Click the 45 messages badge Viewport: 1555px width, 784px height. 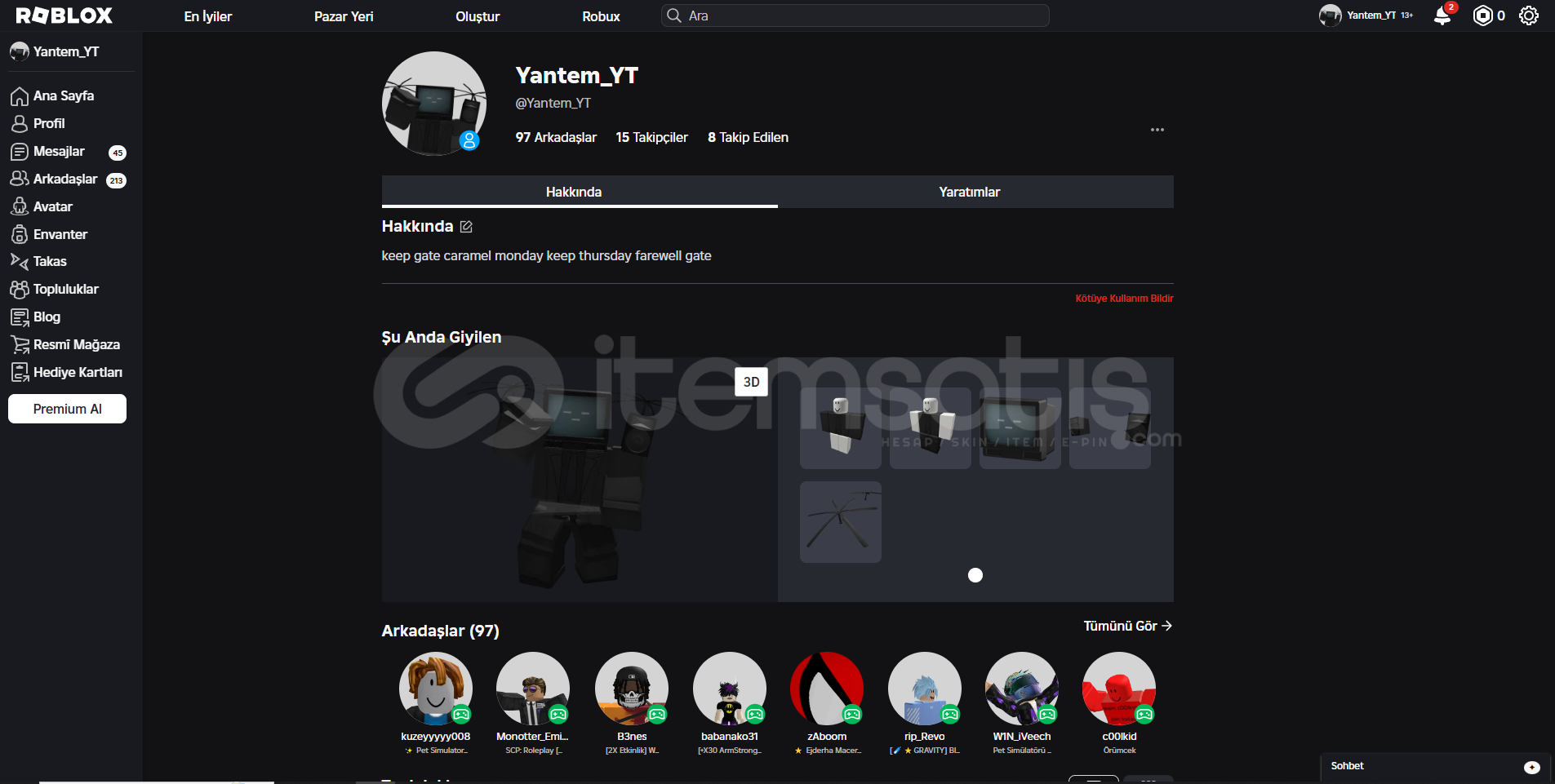coord(118,153)
